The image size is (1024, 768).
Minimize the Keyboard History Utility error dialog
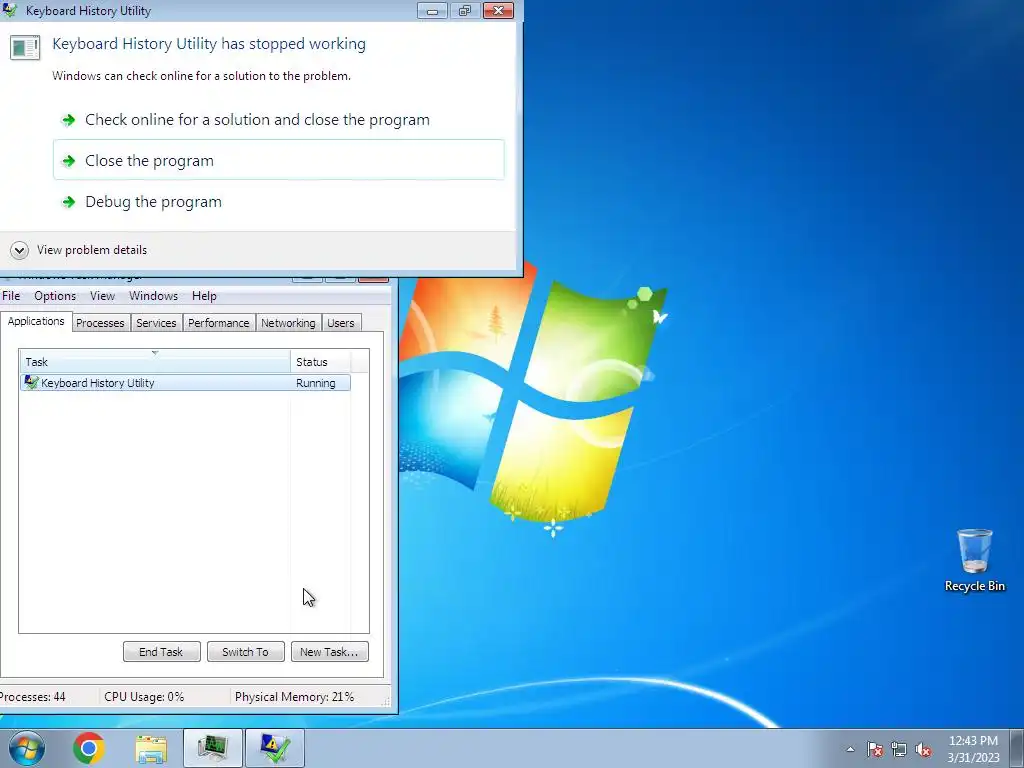coord(432,10)
